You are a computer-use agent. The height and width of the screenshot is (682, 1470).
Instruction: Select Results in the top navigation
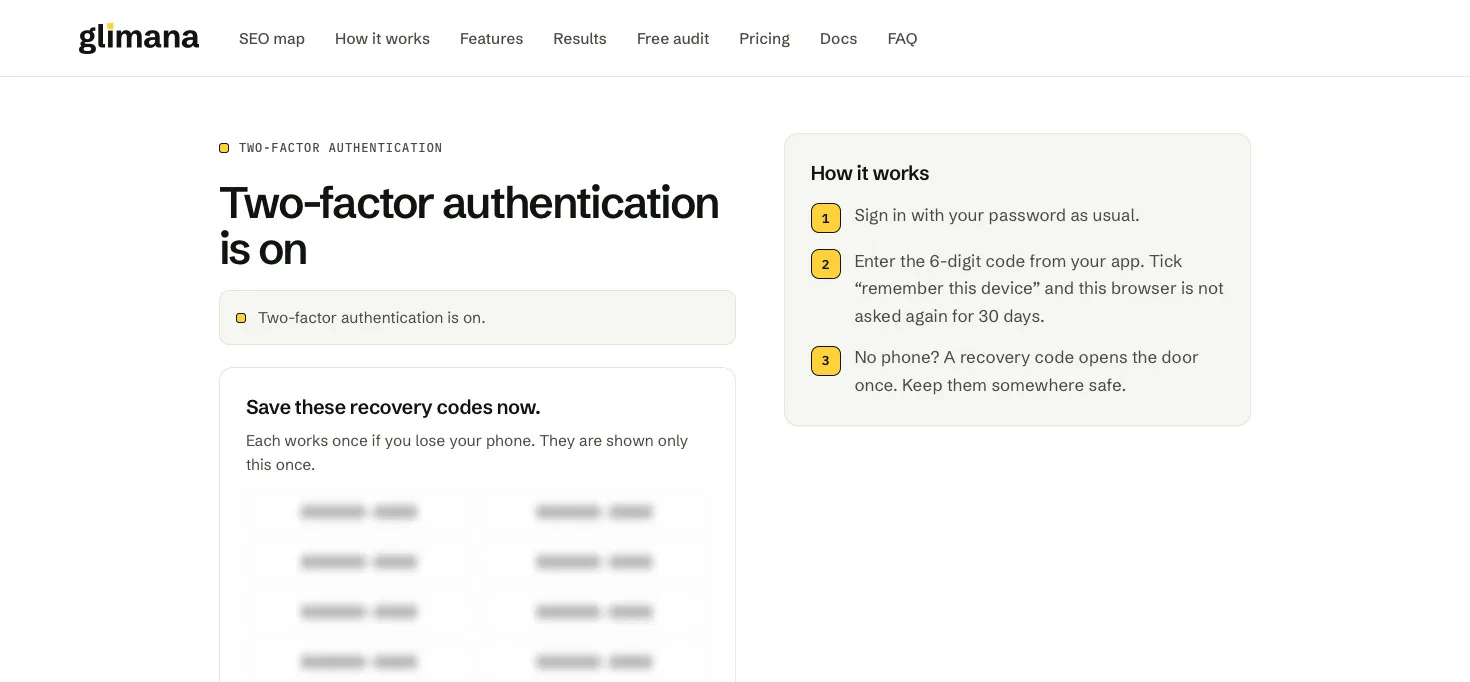pyautogui.click(x=580, y=39)
